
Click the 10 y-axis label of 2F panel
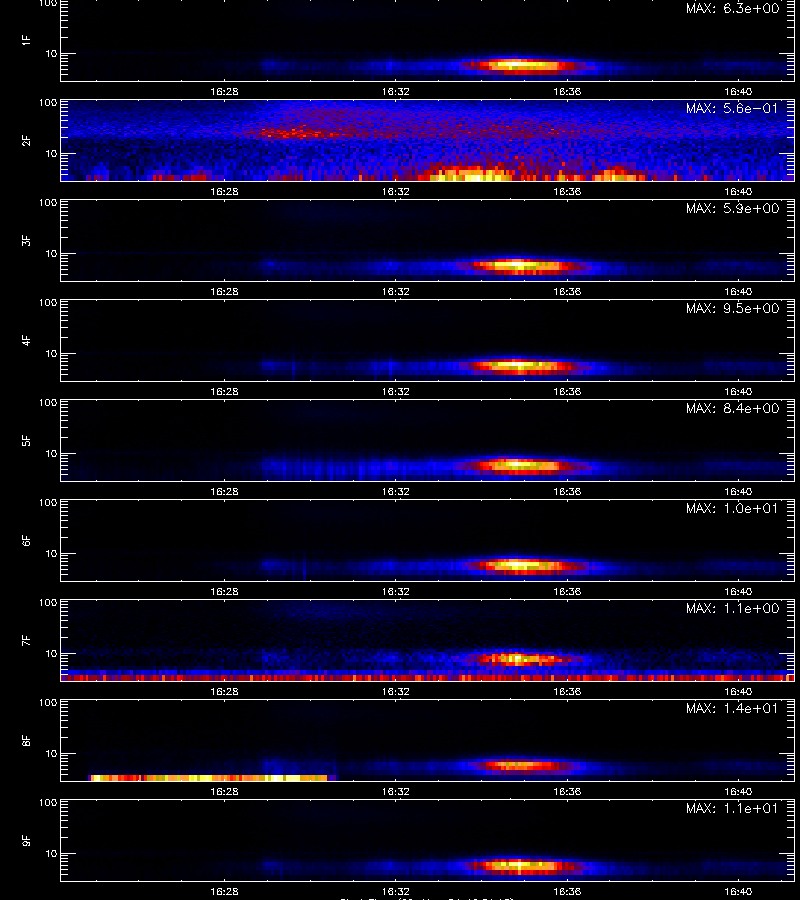(51, 153)
